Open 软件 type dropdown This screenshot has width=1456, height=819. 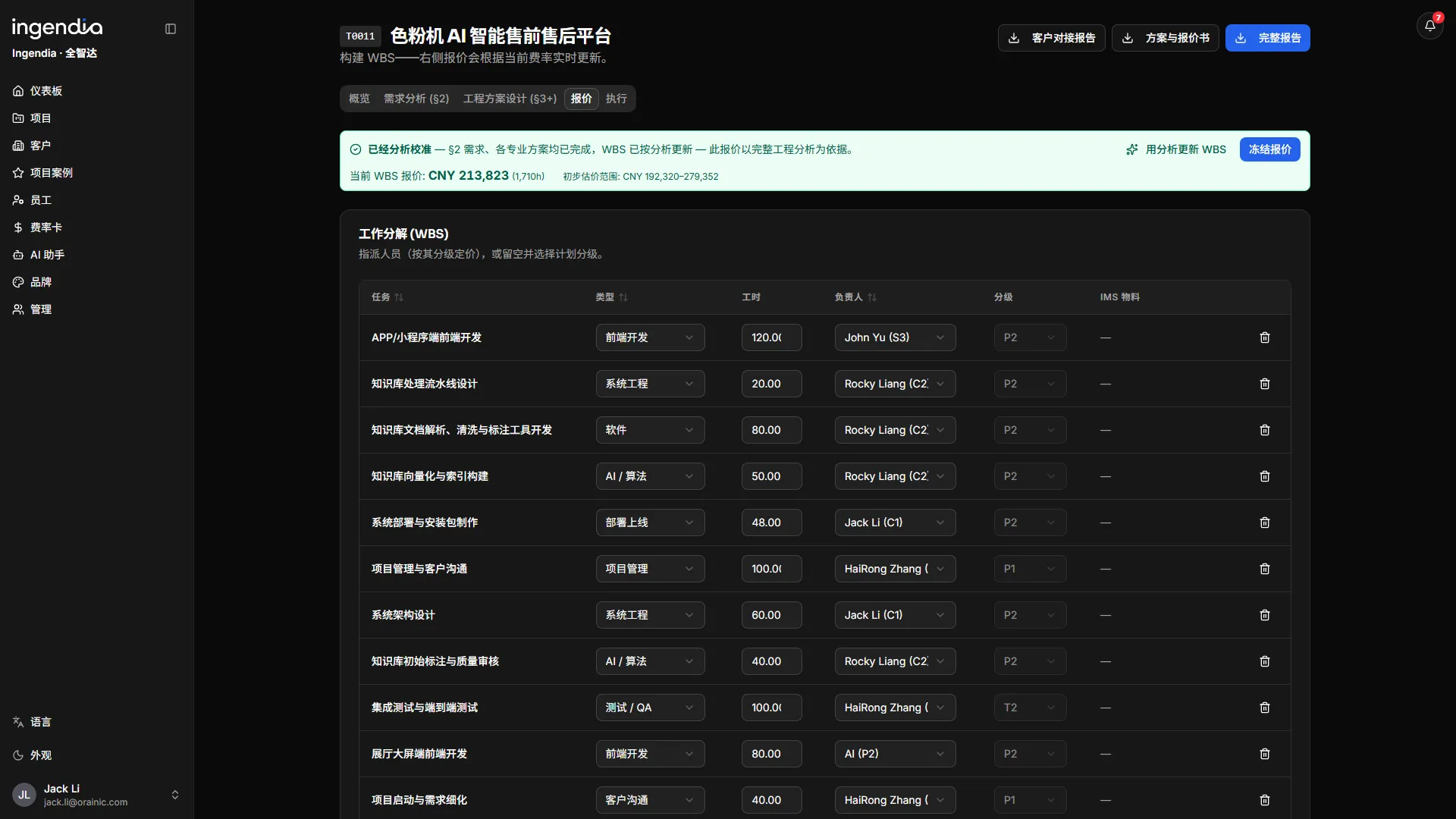pyautogui.click(x=650, y=430)
